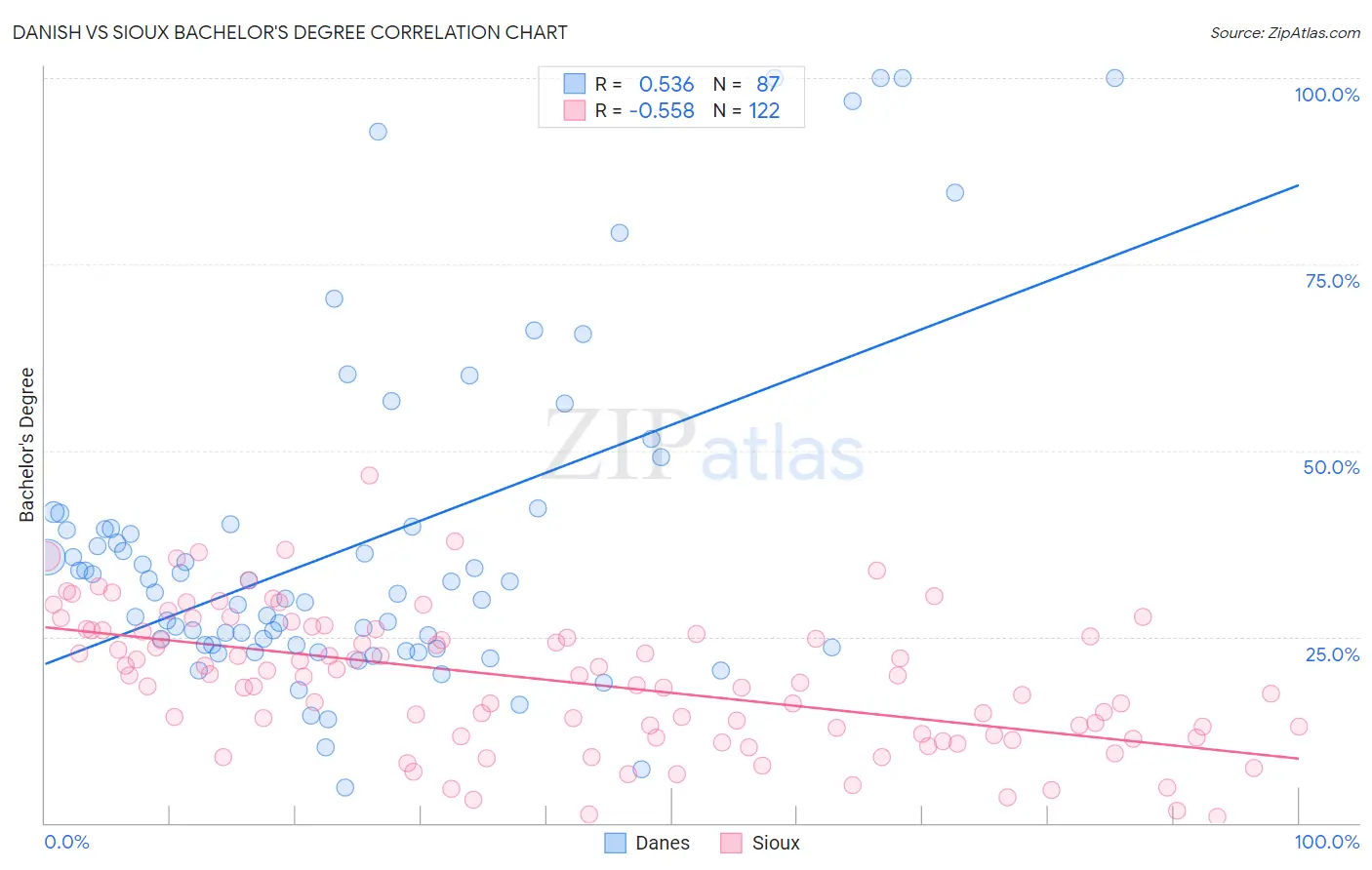The width and height of the screenshot is (1372, 870).
Task: Click the chart title text
Action: [290, 32]
